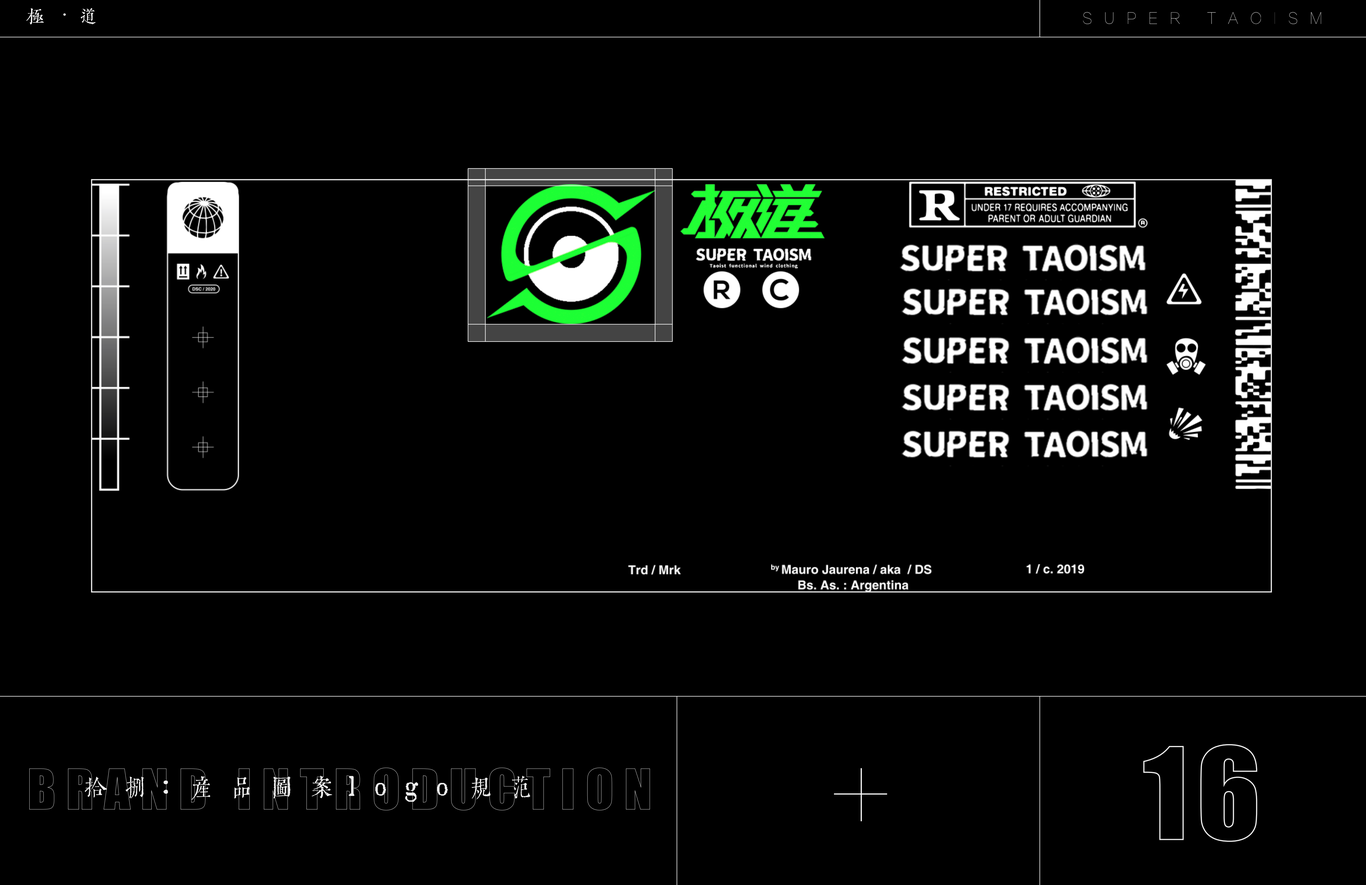Click the crosshair mark directly under DSC / 2020
This screenshot has width=1366, height=885.
[203, 338]
